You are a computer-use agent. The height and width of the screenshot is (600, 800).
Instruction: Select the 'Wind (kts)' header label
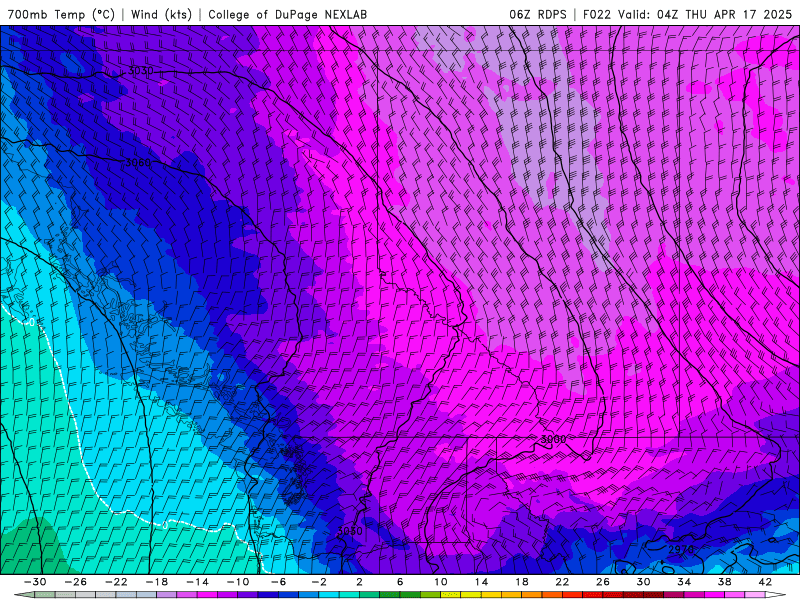pyautogui.click(x=161, y=14)
